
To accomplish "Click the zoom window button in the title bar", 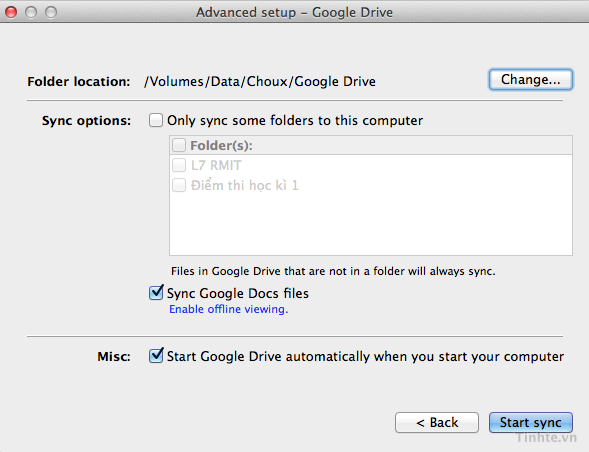I will 51,12.
